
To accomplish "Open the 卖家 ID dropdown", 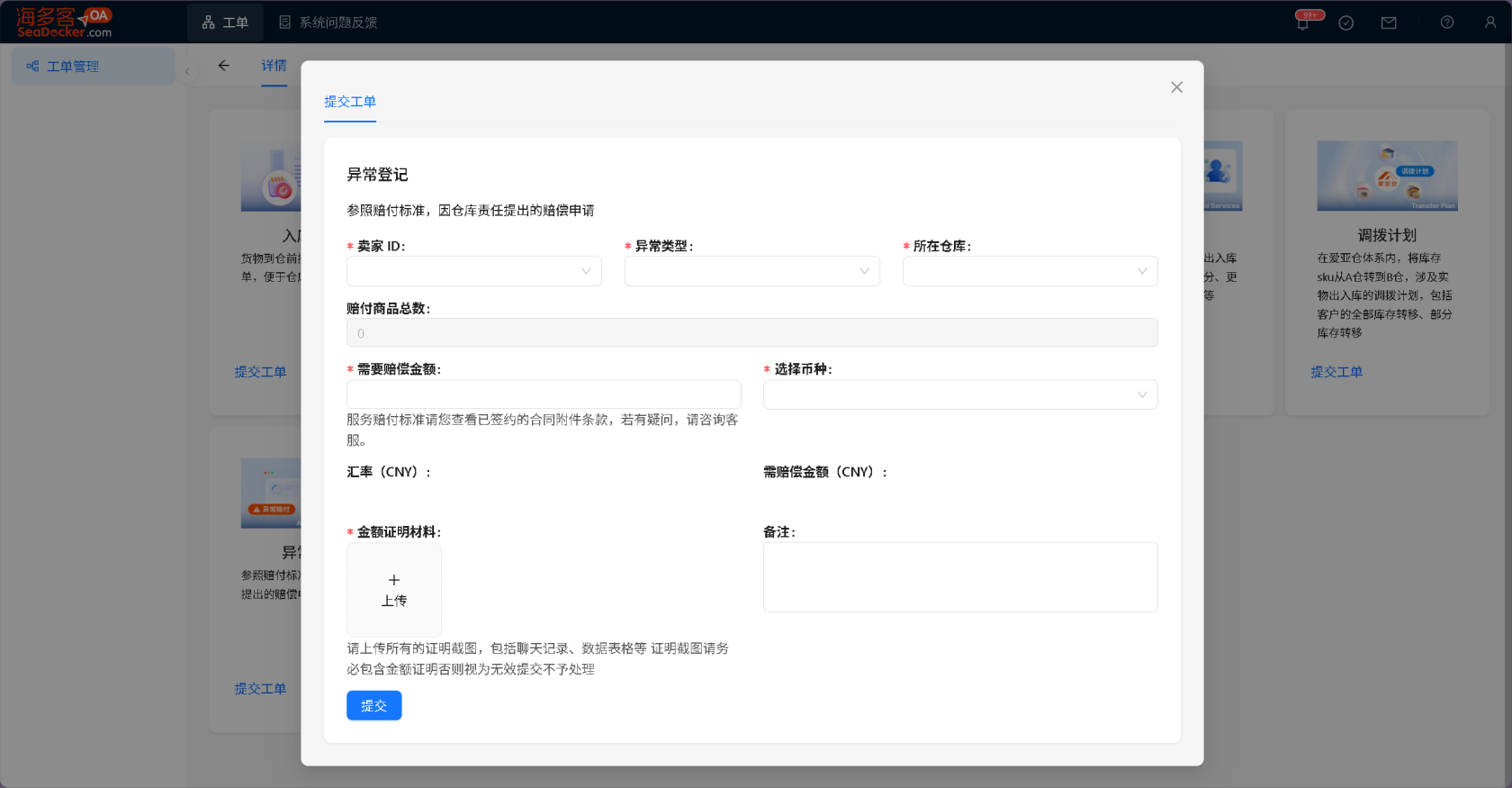I will (x=474, y=271).
